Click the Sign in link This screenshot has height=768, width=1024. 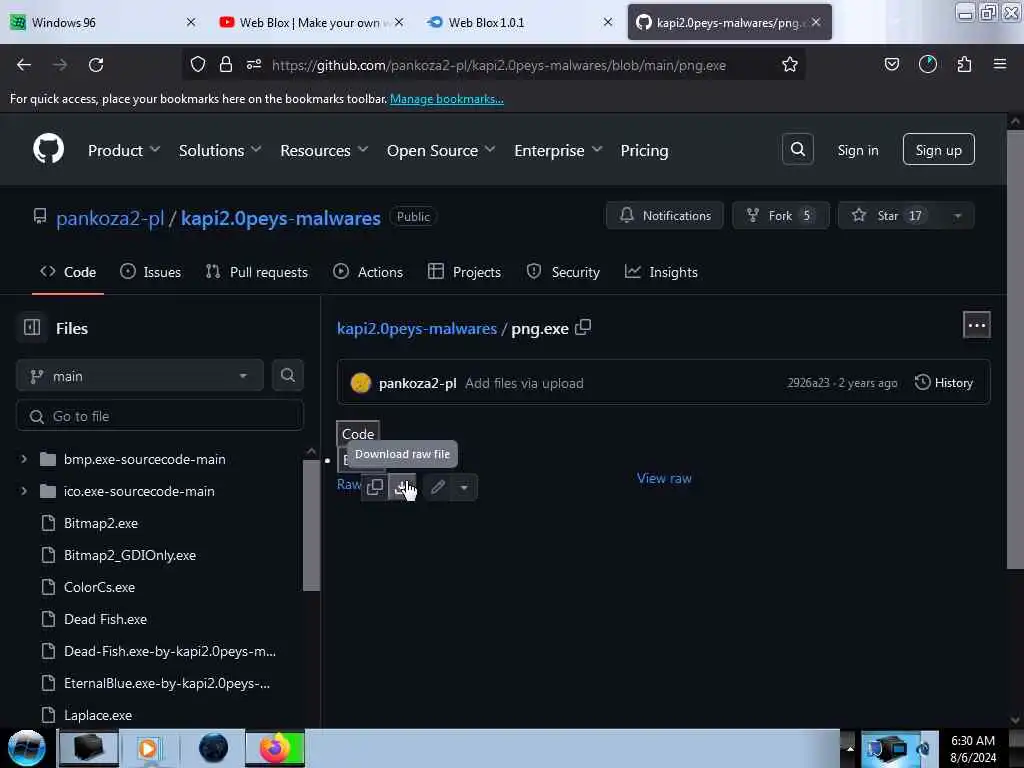pos(857,150)
